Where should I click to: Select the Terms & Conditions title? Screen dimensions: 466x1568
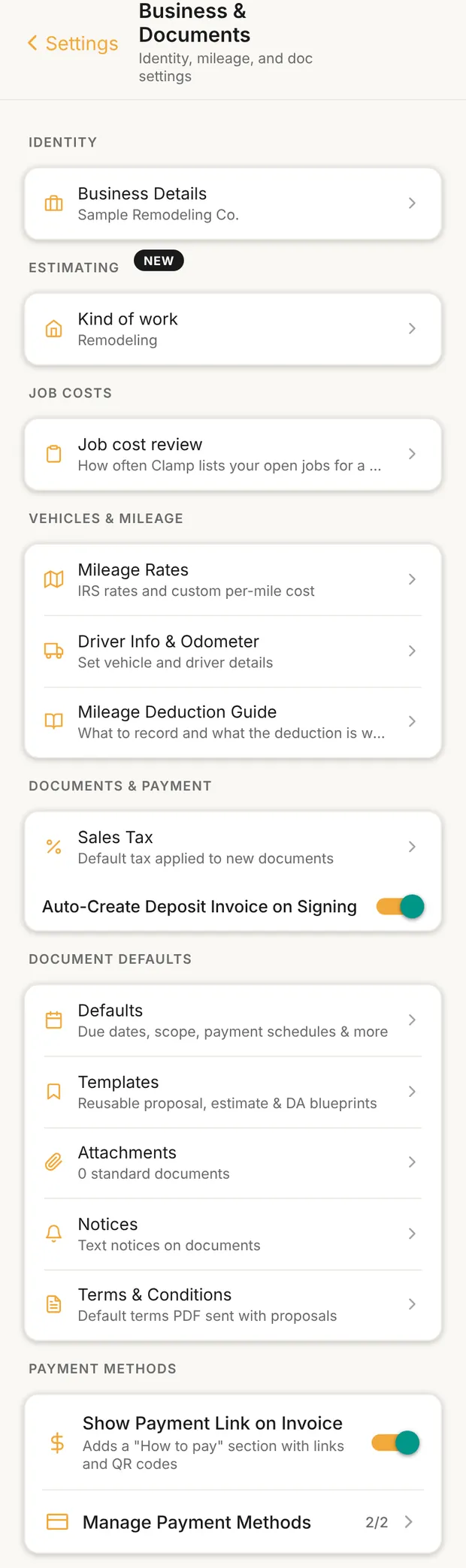click(155, 1295)
